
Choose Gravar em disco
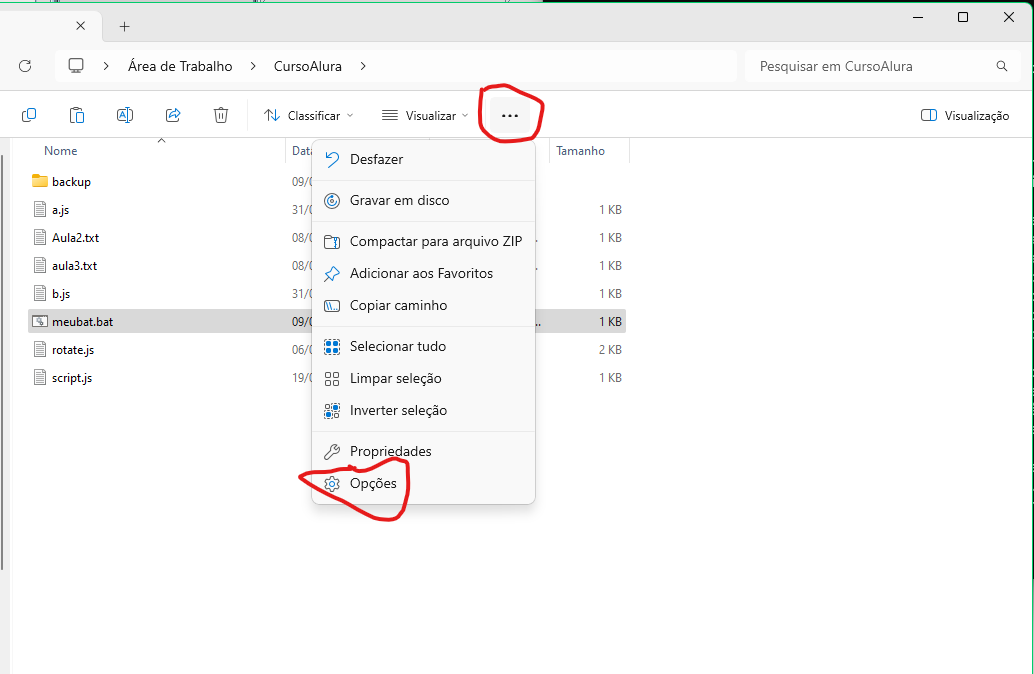coord(423,200)
